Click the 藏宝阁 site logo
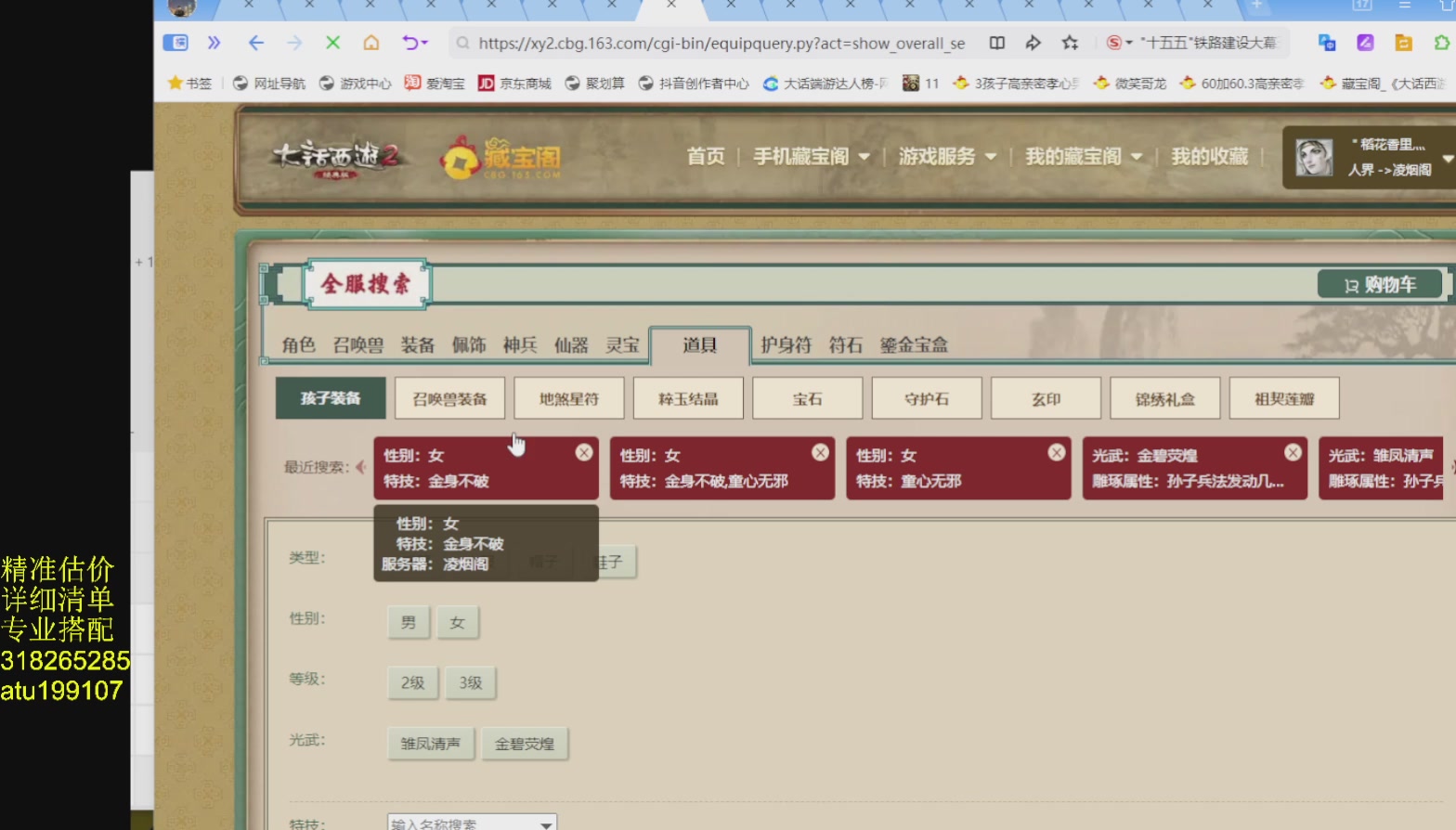1456x830 pixels. (x=500, y=158)
